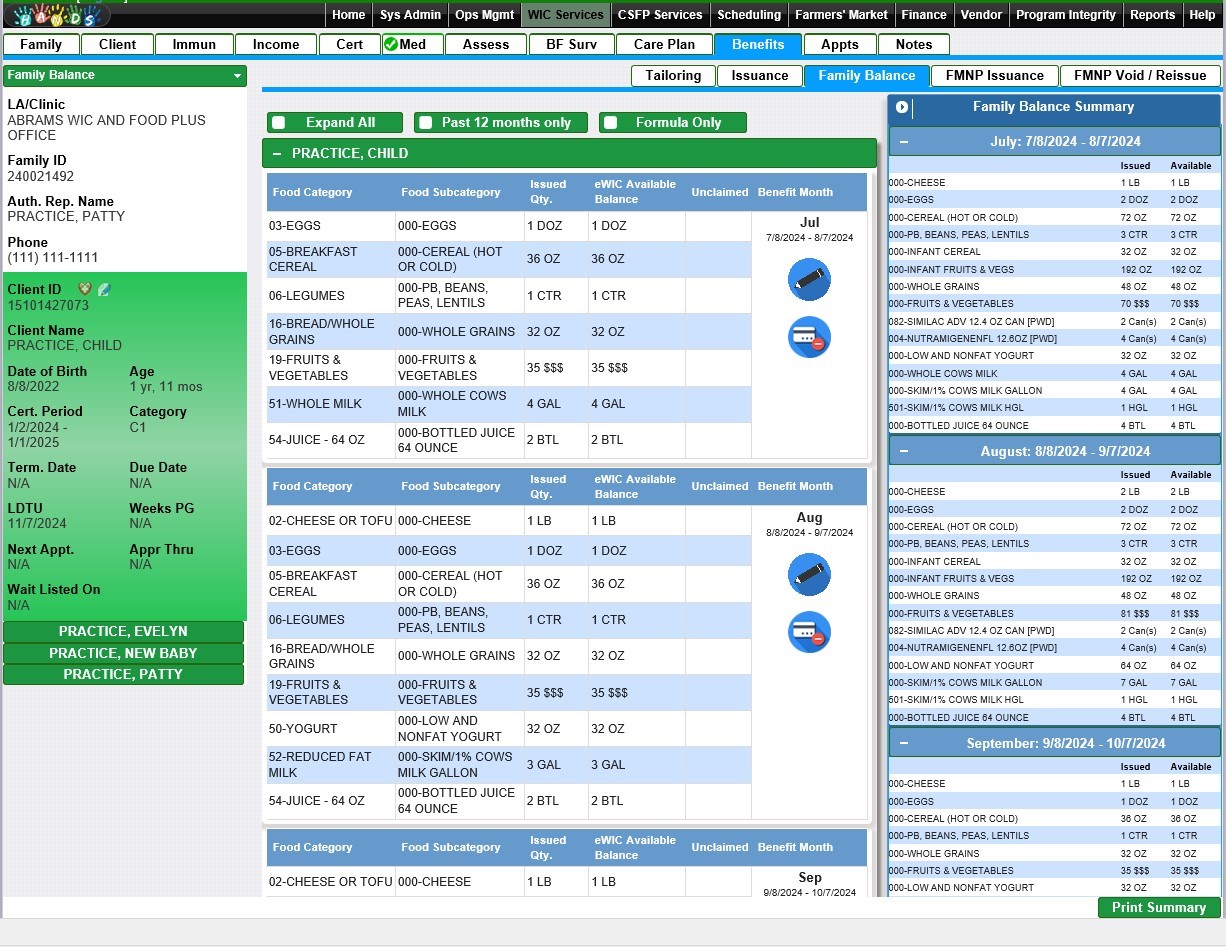Collapse the September summary section
This screenshot has height=947, width=1226.
pos(904,744)
